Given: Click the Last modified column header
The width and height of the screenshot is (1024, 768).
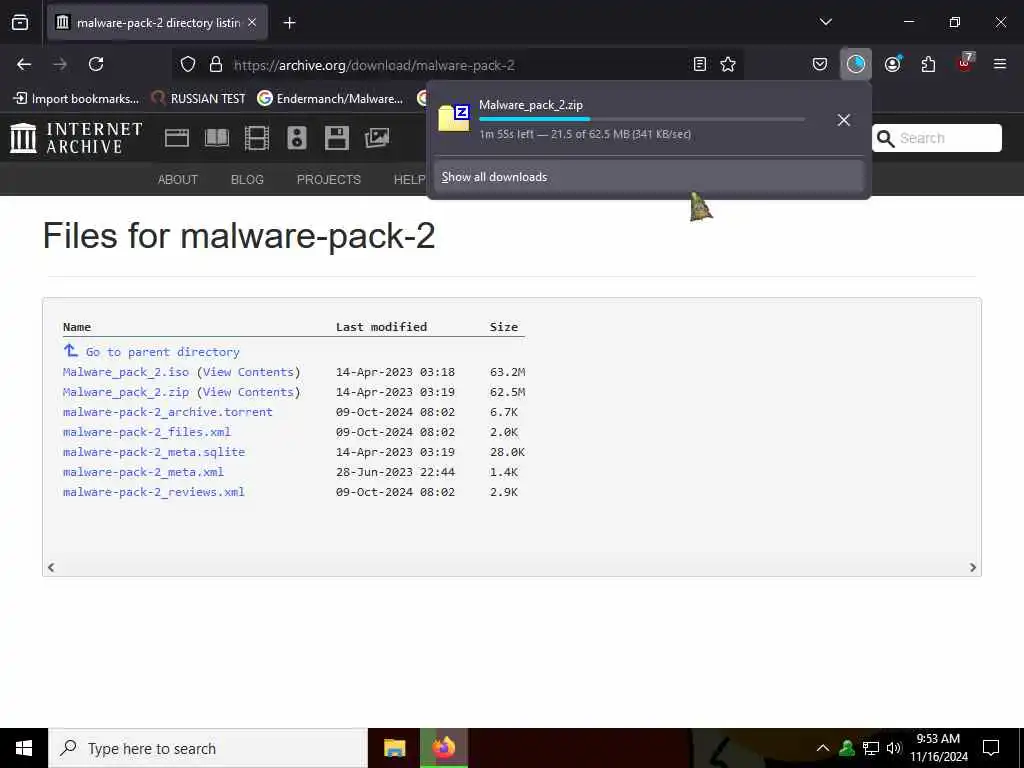Looking at the screenshot, I should [381, 327].
